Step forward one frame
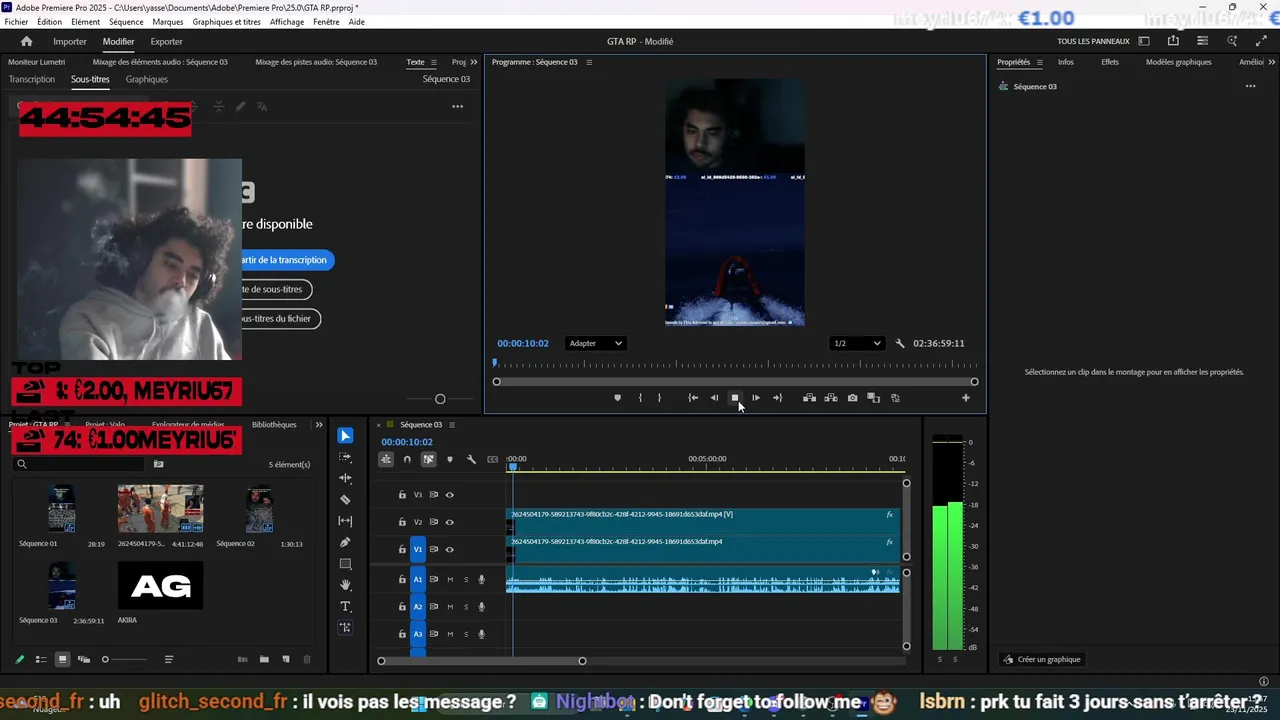The height and width of the screenshot is (720, 1280). click(755, 398)
